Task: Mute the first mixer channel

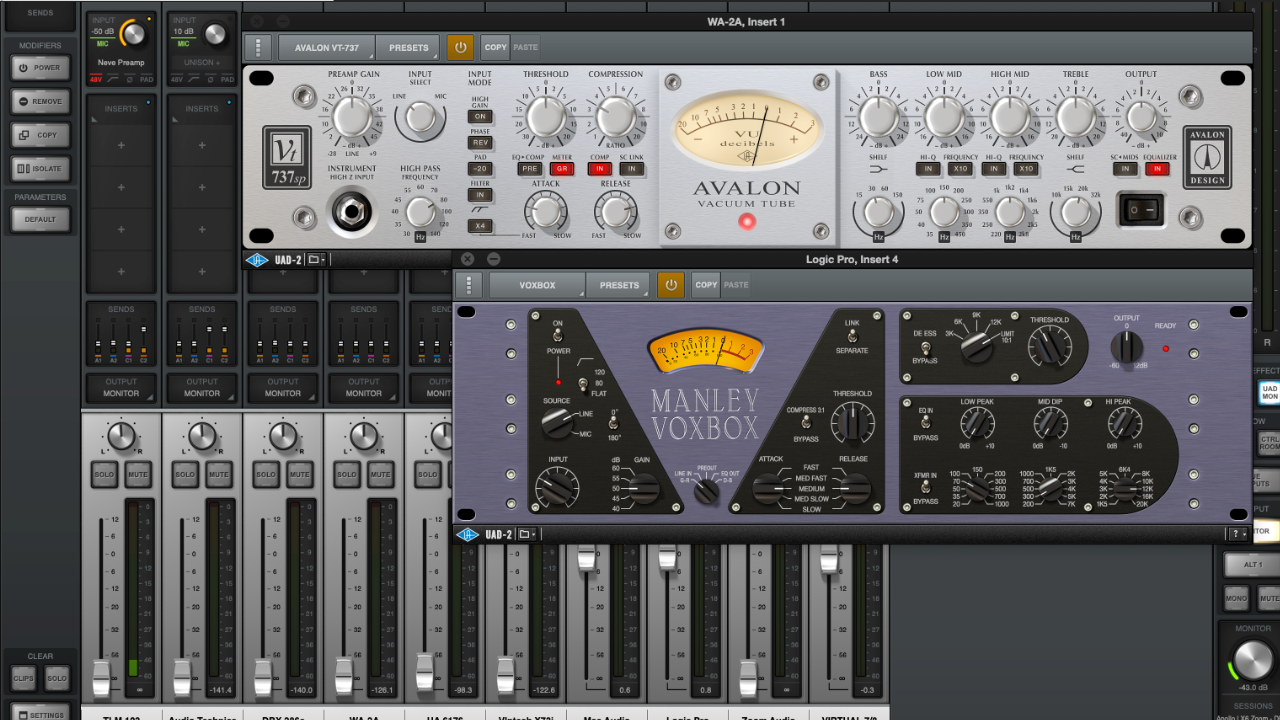Action: (x=138, y=474)
